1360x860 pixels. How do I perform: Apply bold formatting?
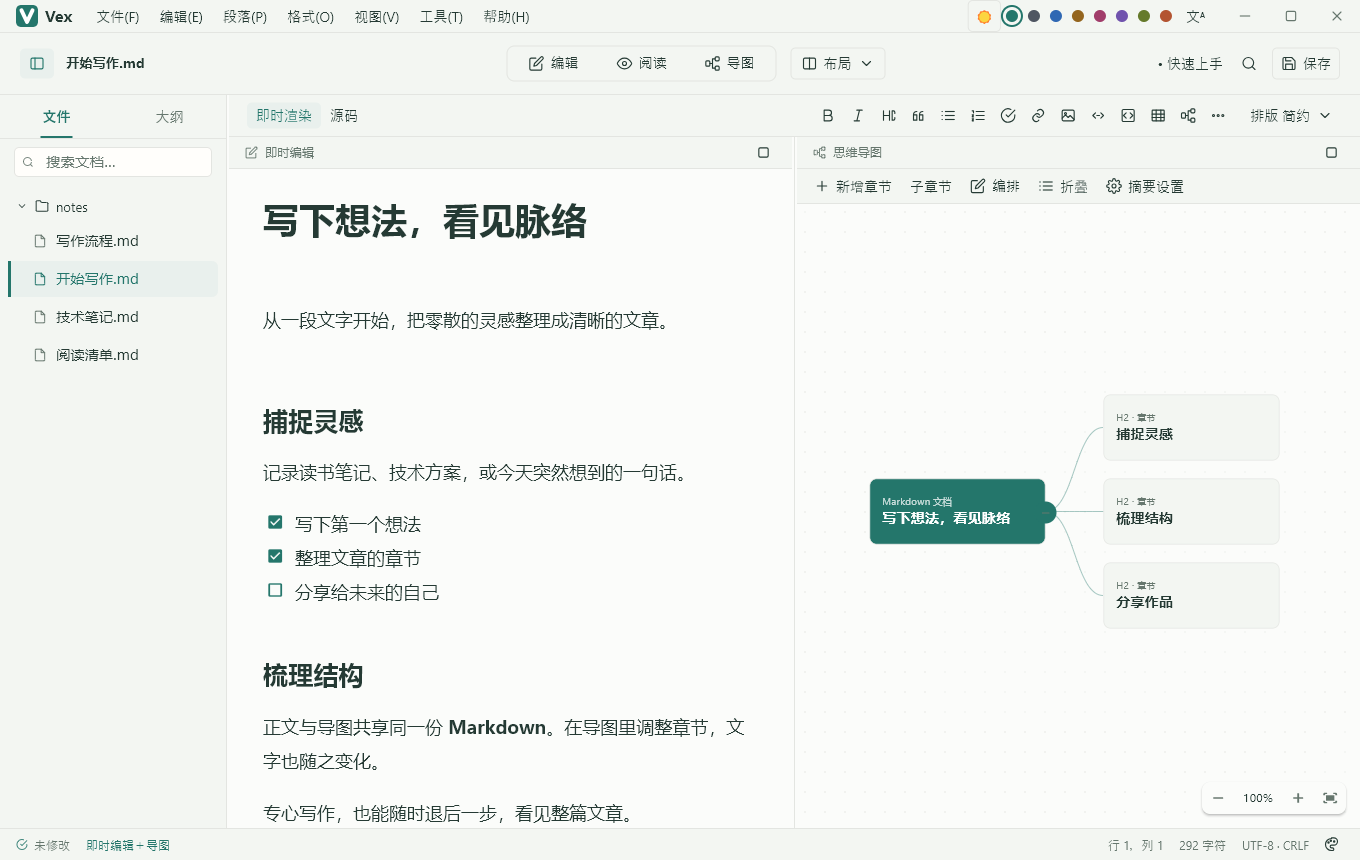828,115
